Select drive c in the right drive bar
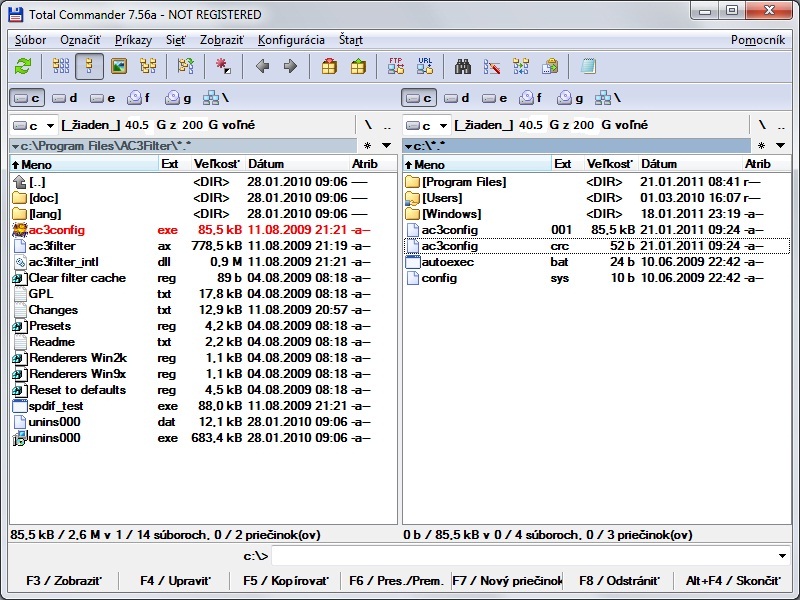Viewport: 800px width, 600px height. point(419,98)
